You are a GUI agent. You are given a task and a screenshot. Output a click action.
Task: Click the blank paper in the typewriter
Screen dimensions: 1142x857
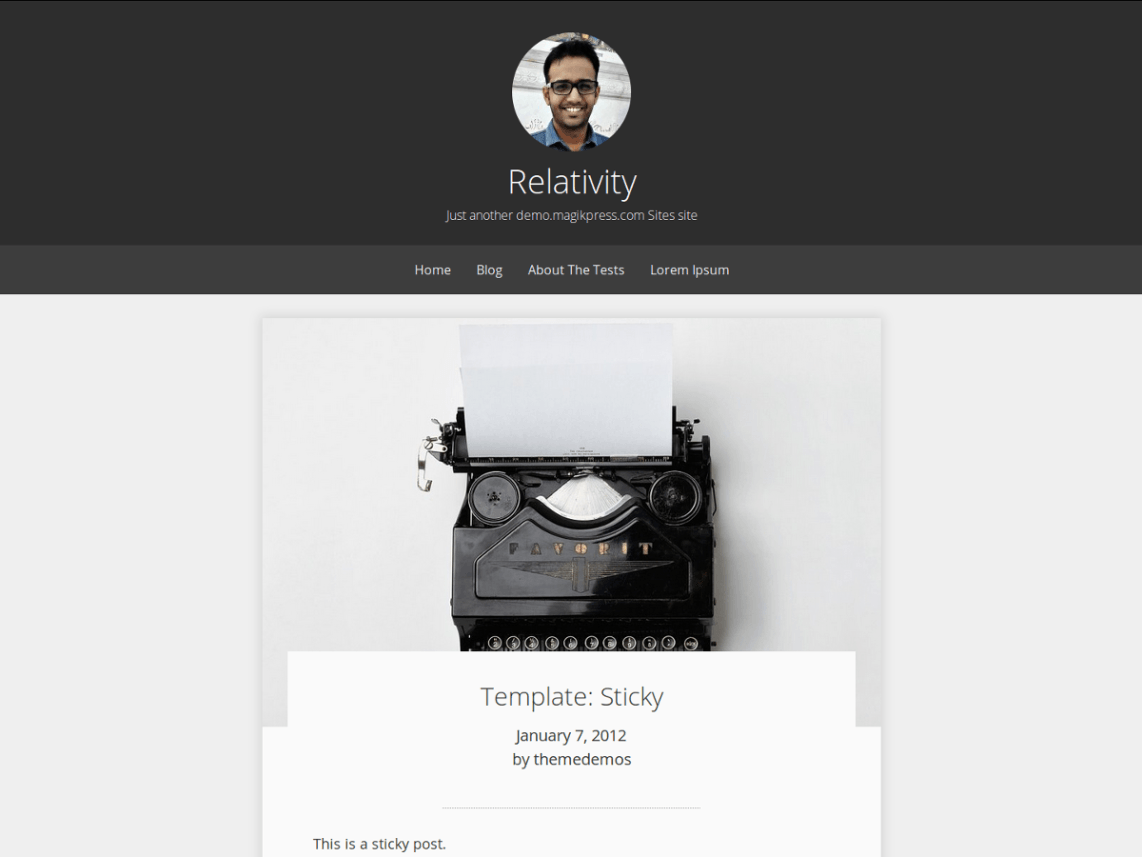567,390
